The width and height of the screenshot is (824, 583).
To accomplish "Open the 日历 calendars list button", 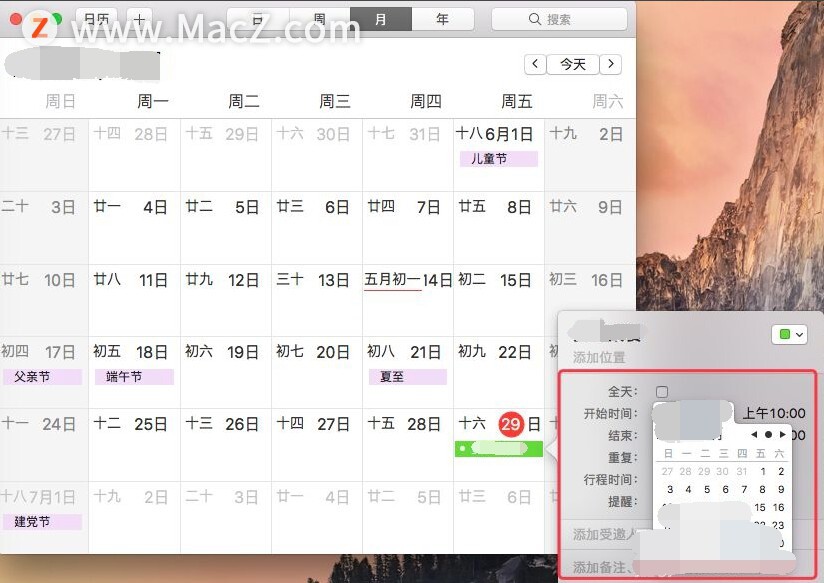I will point(98,19).
